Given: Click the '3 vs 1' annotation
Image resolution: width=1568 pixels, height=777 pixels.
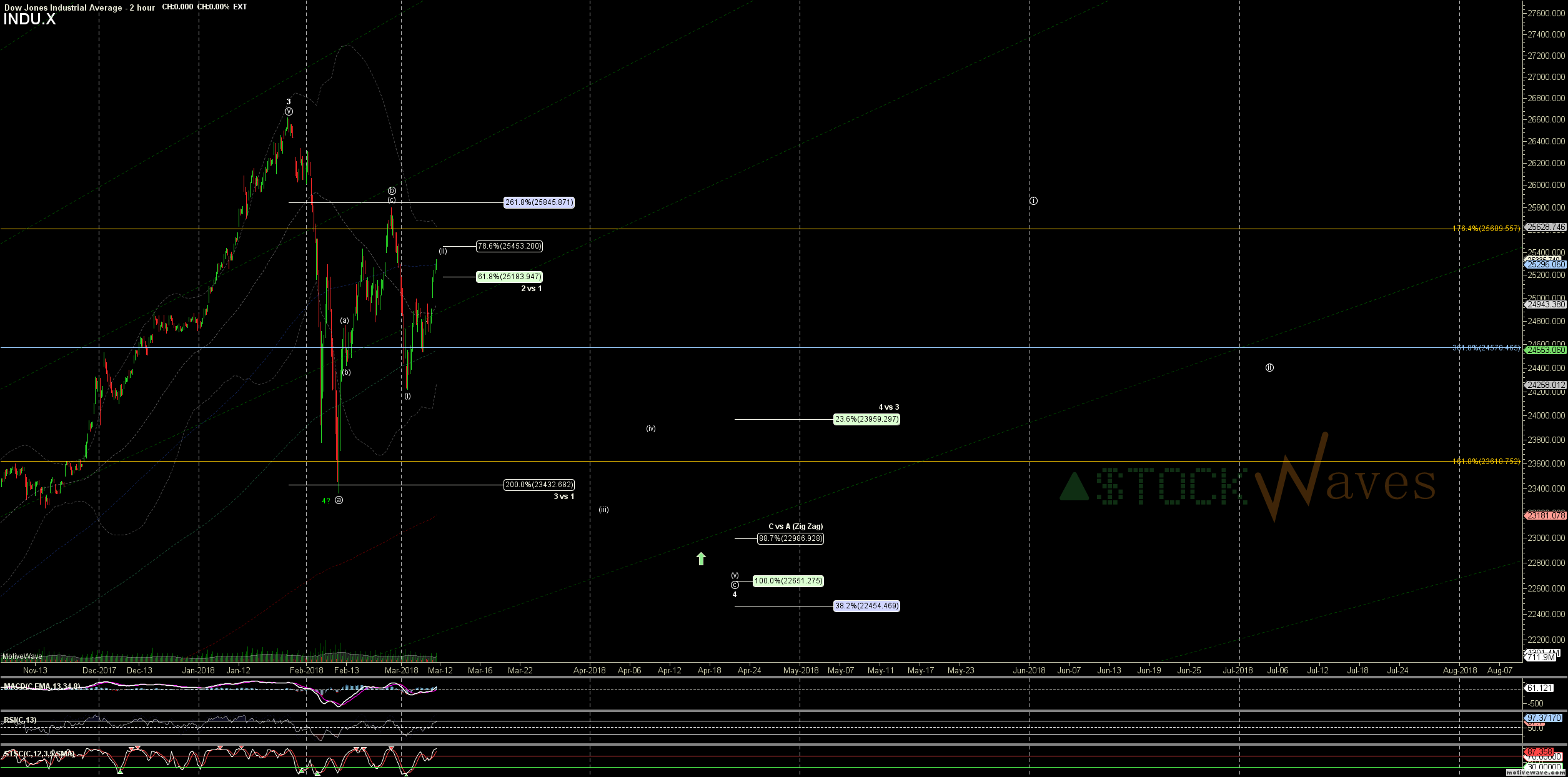Looking at the screenshot, I should (x=563, y=497).
